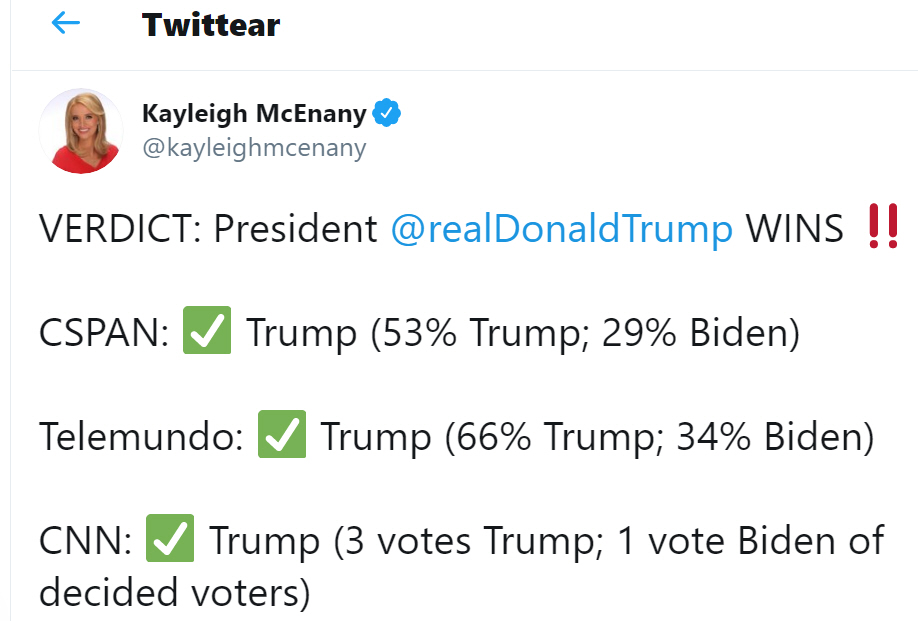
Task: Open Kayleigh McEnany's profile picture
Action: (x=81, y=131)
